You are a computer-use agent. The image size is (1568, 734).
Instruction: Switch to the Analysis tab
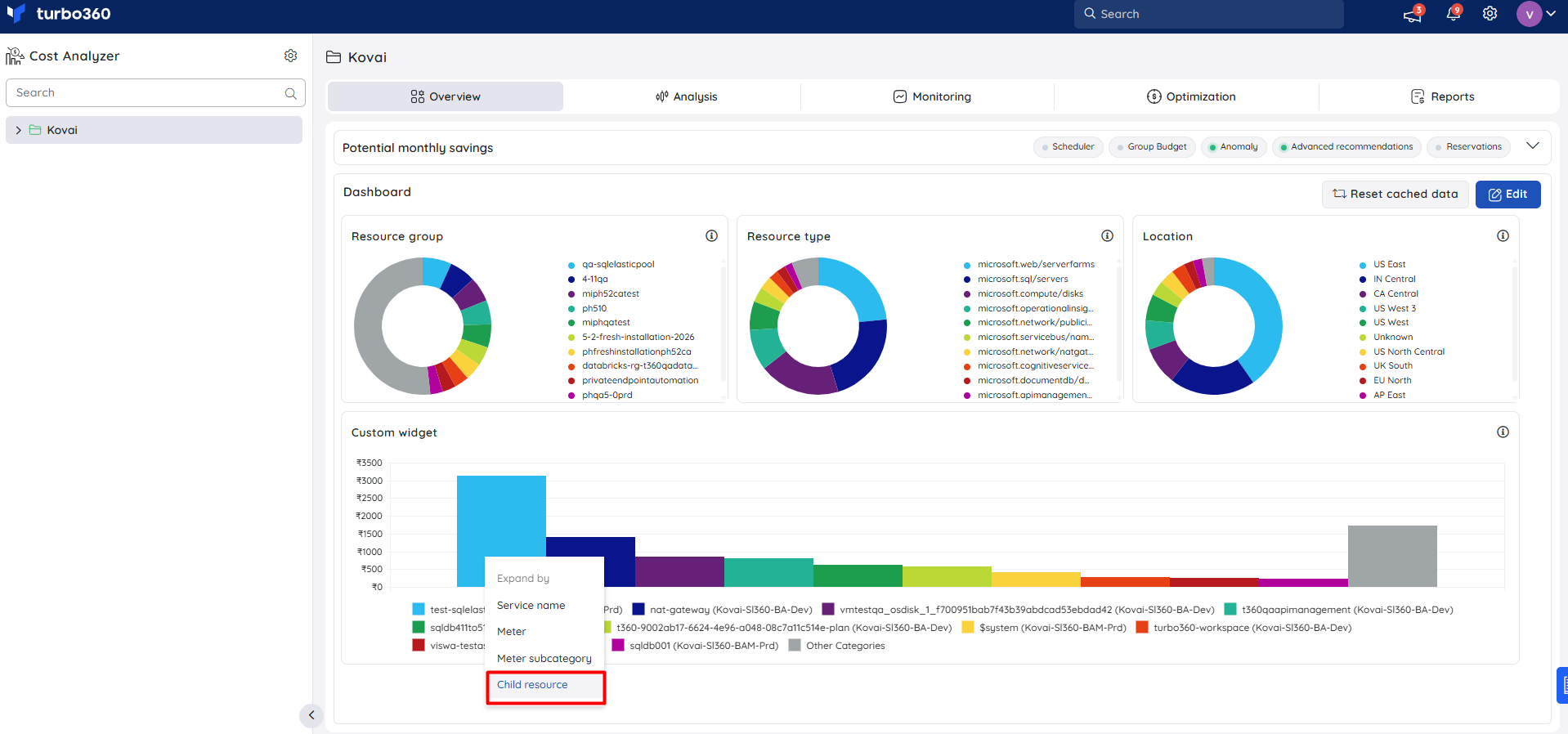(x=687, y=96)
